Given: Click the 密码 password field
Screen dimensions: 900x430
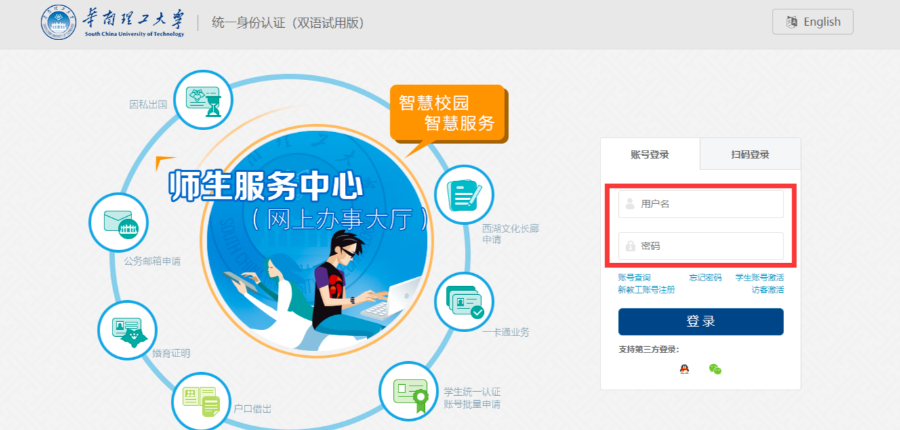Looking at the screenshot, I should (x=701, y=246).
